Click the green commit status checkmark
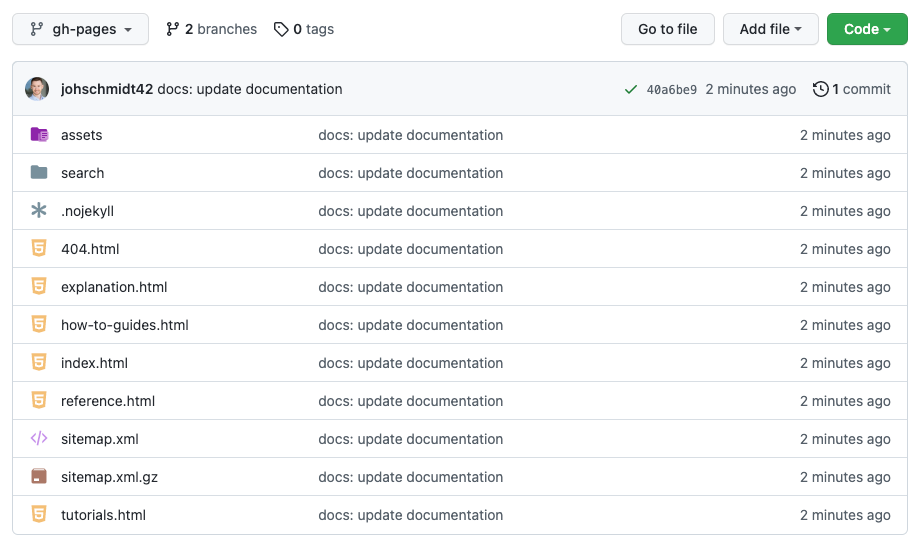 coord(631,89)
